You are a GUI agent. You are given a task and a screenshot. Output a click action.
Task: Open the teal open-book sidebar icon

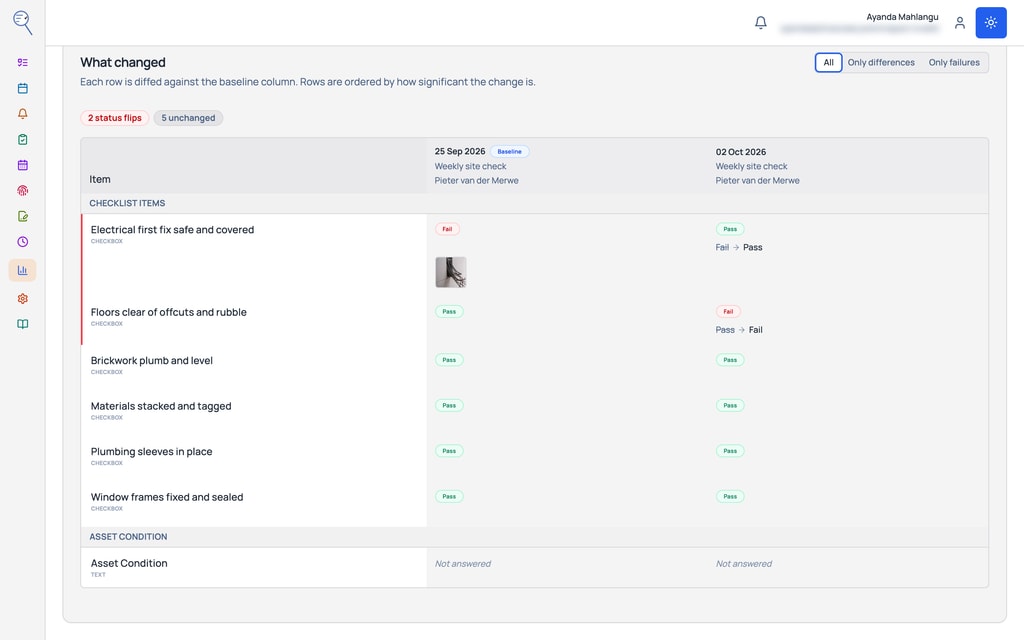(x=23, y=324)
